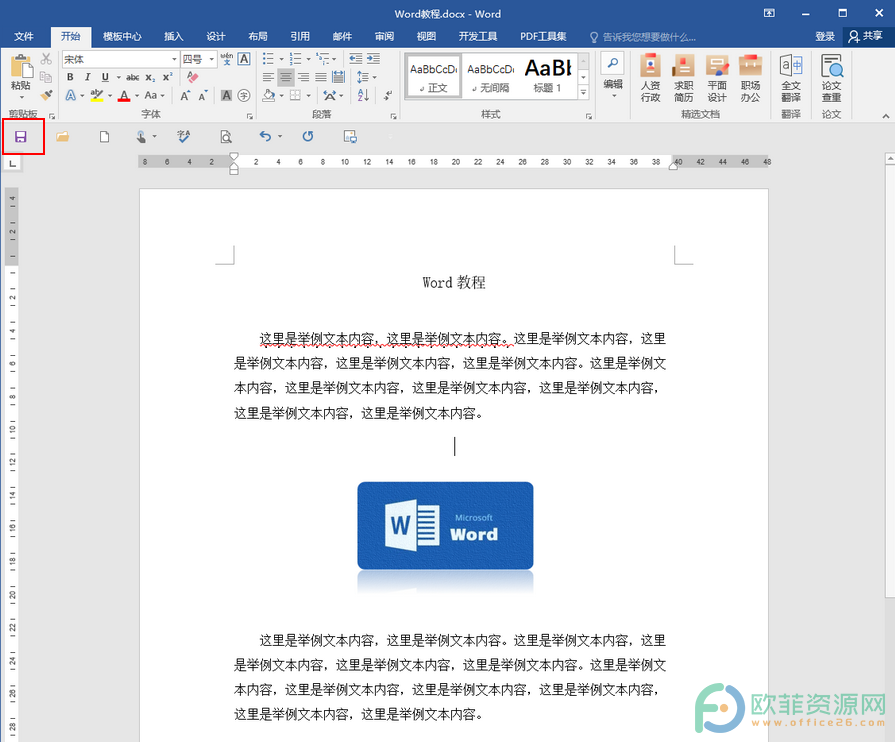Click the Paste clipboard icon
Screen dimensions: 895x742
pos(21,66)
